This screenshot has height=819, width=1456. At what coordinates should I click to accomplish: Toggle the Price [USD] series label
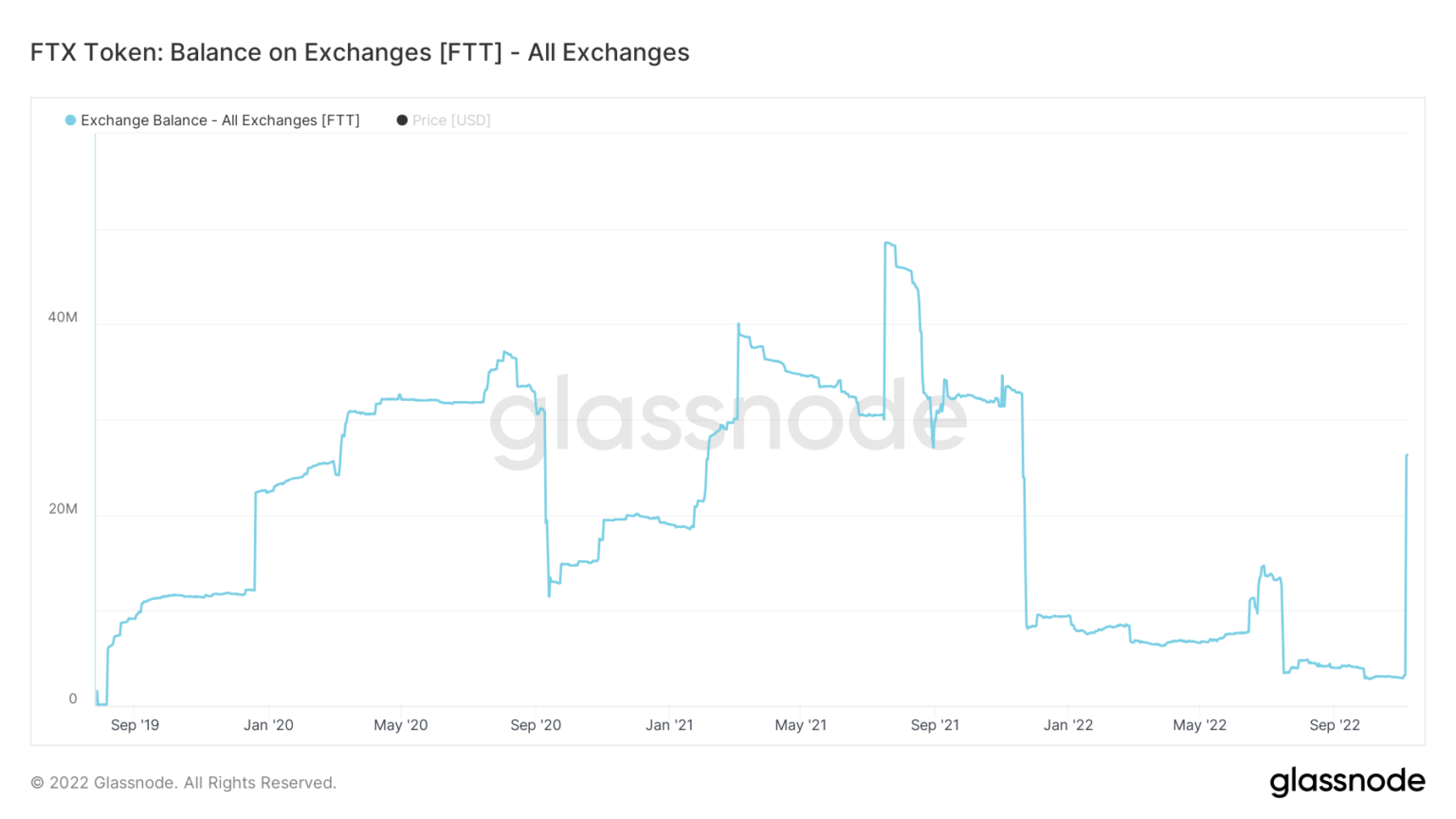click(x=451, y=120)
